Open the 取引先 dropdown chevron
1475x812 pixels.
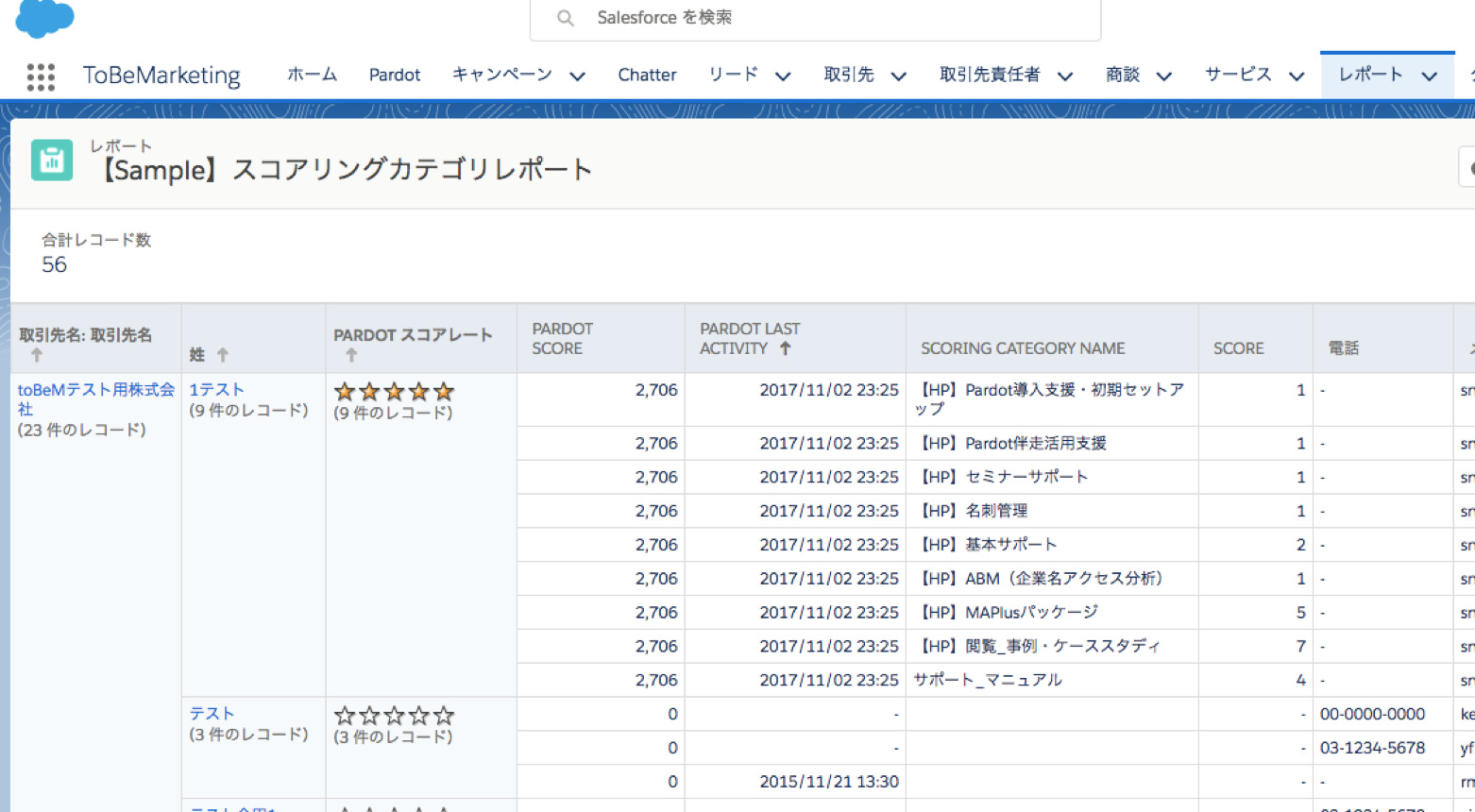[898, 76]
